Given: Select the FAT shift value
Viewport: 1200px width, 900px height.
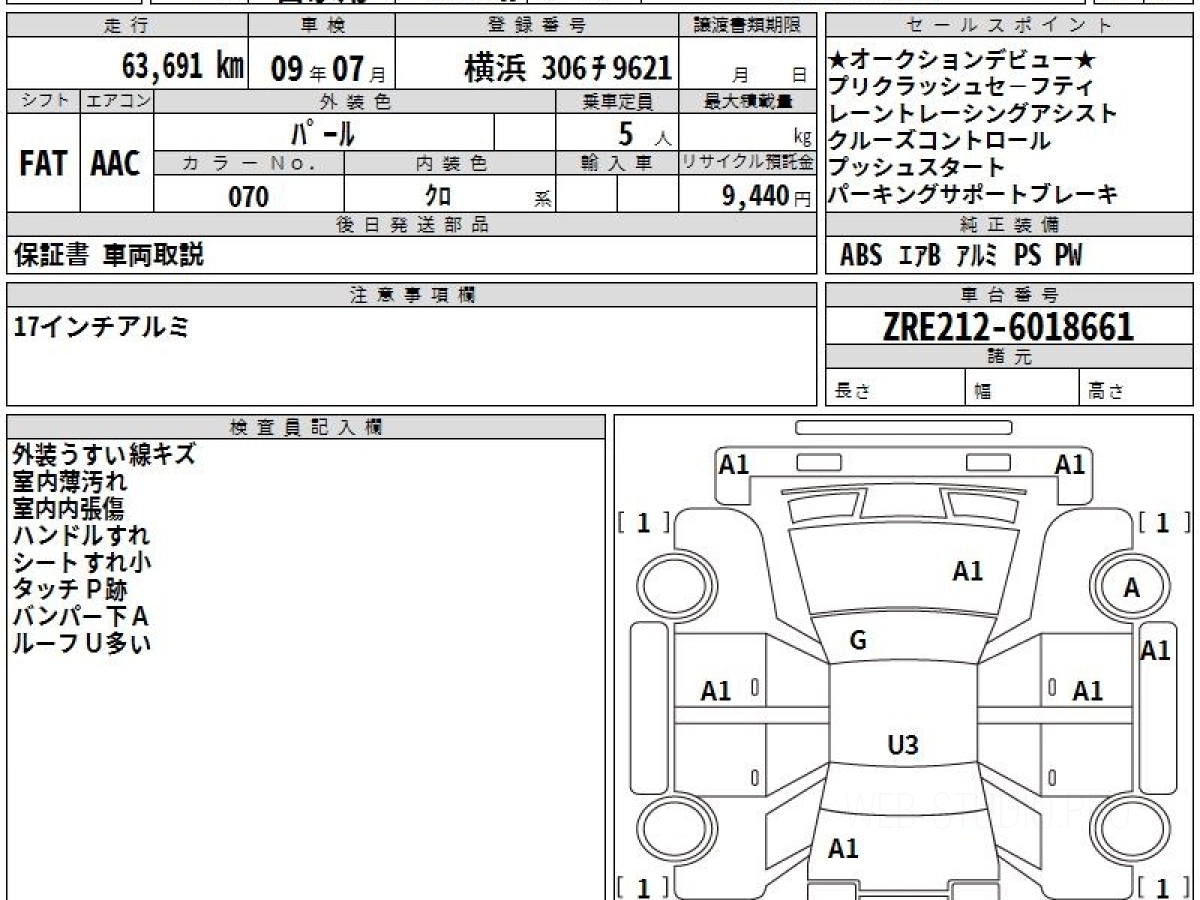Looking at the screenshot, I should click(x=43, y=163).
